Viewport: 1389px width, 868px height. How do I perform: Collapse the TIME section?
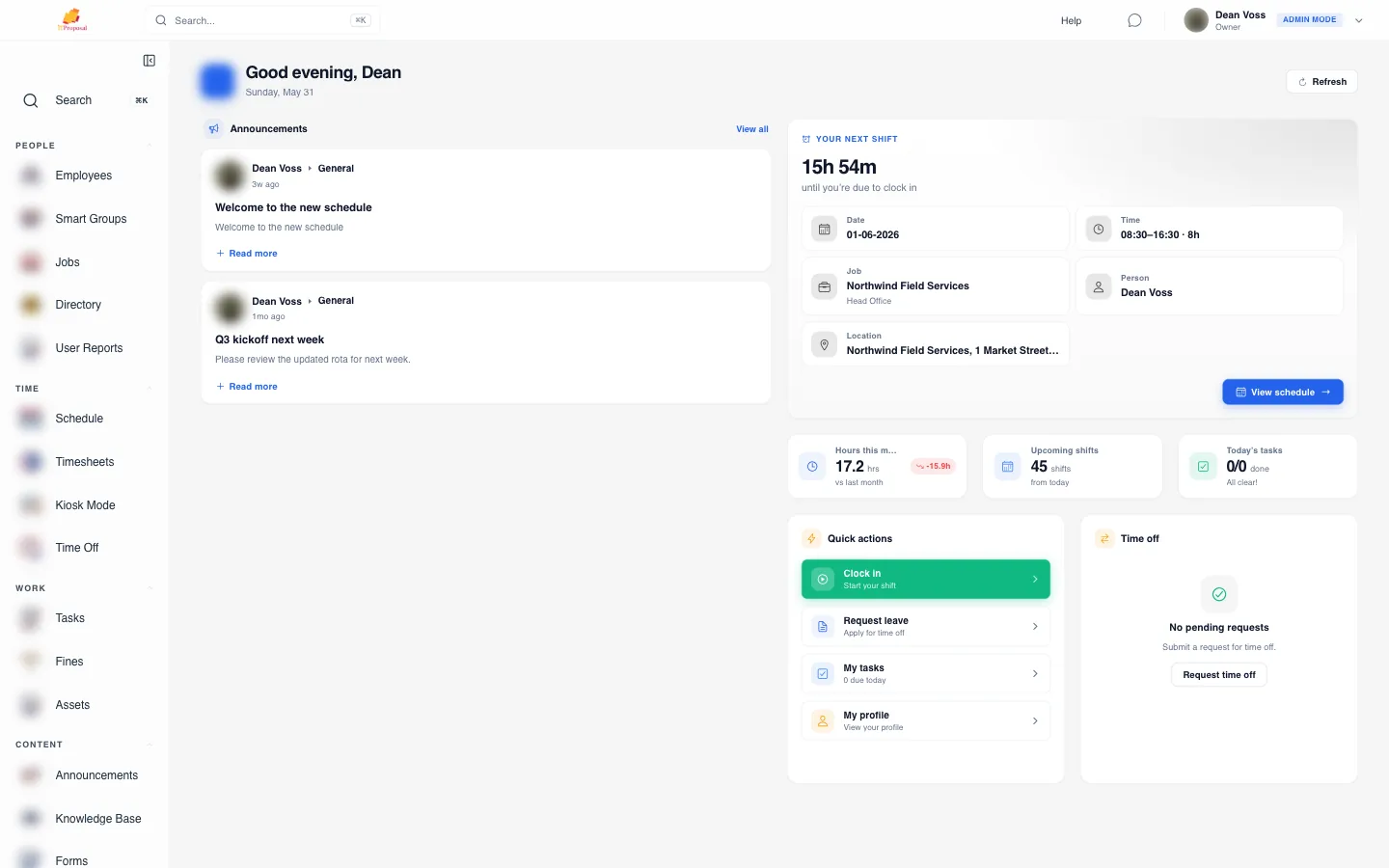pos(150,389)
